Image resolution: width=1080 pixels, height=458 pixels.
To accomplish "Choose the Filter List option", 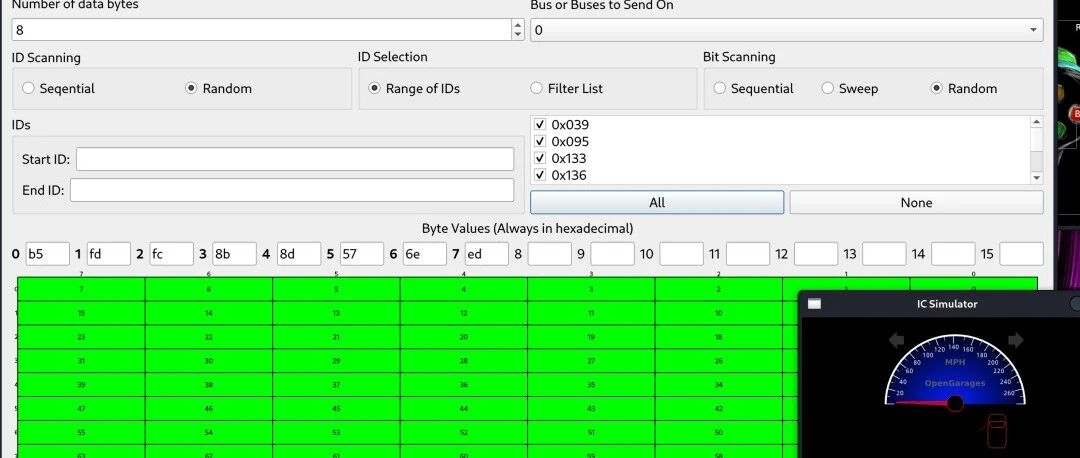I will [567, 88].
